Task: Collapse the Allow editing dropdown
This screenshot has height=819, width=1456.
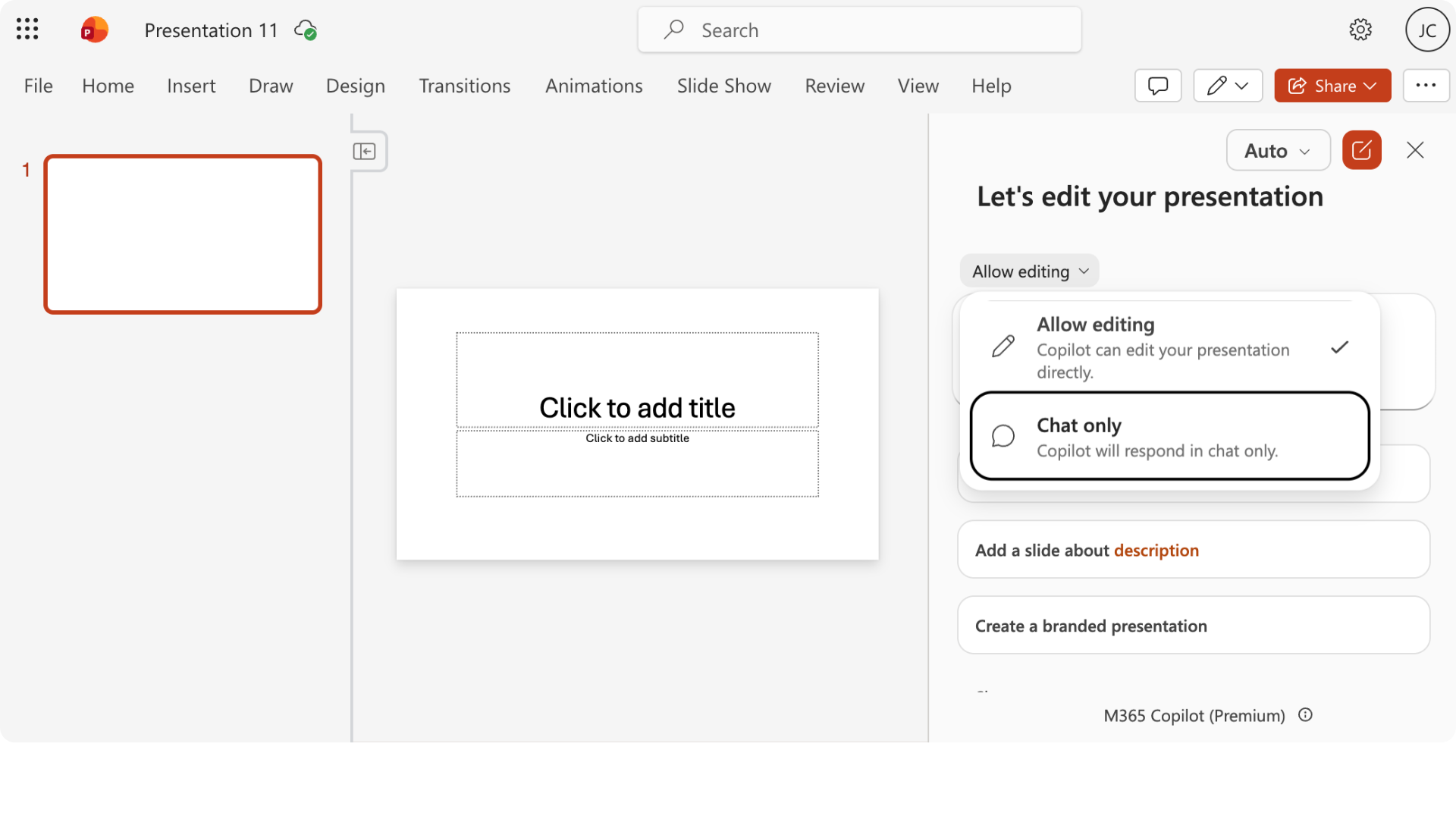Action: 1029,271
